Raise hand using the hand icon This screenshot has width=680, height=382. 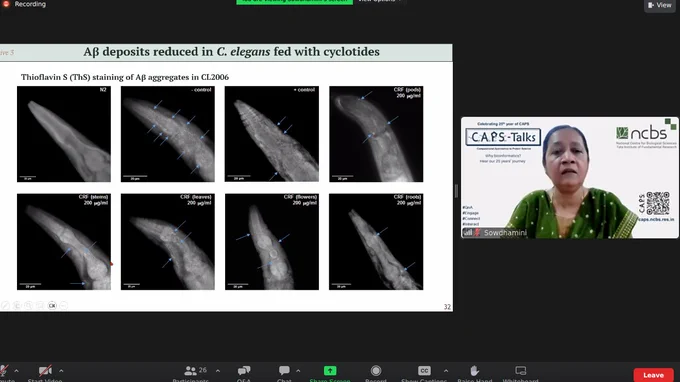click(474, 371)
